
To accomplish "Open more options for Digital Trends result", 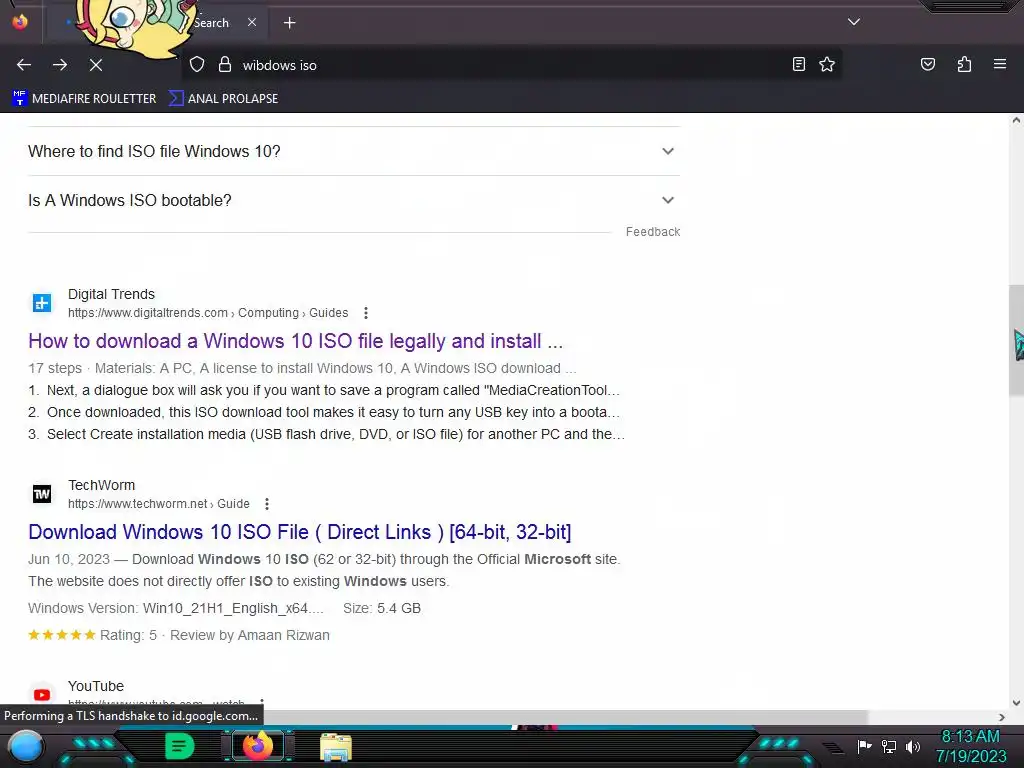I will [x=366, y=313].
